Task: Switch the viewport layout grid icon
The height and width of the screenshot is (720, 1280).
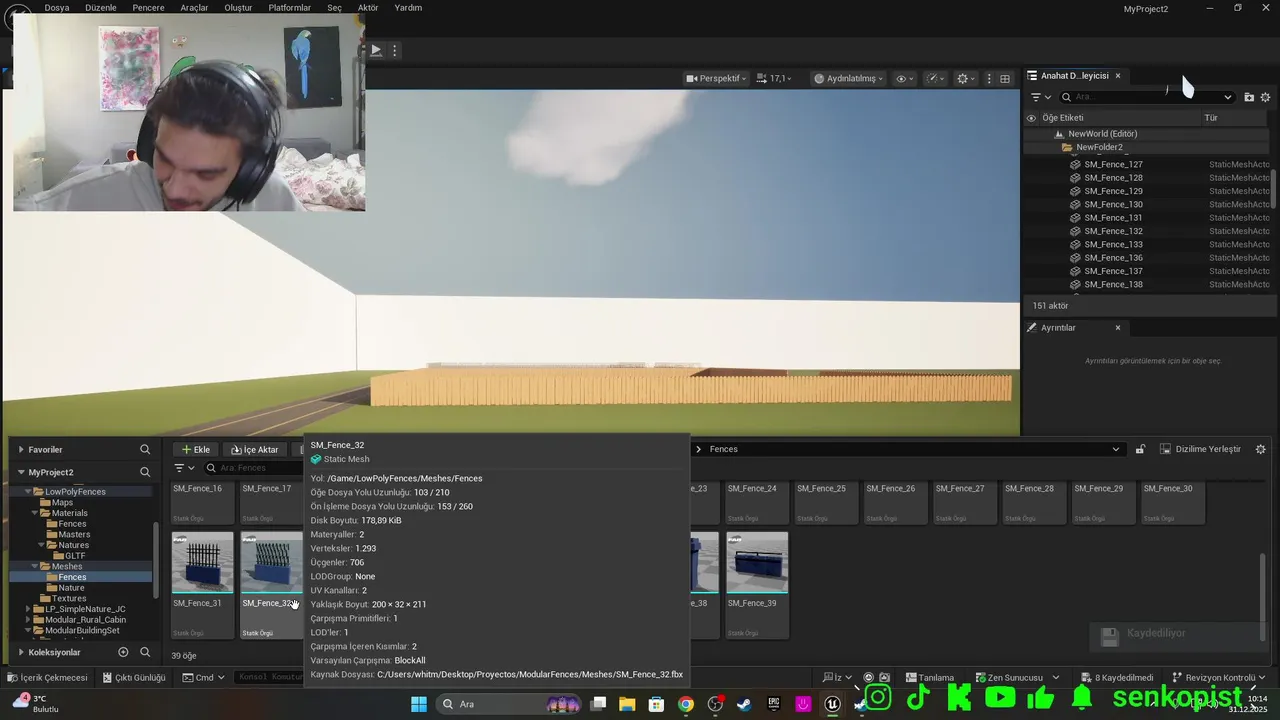Action: click(1005, 78)
